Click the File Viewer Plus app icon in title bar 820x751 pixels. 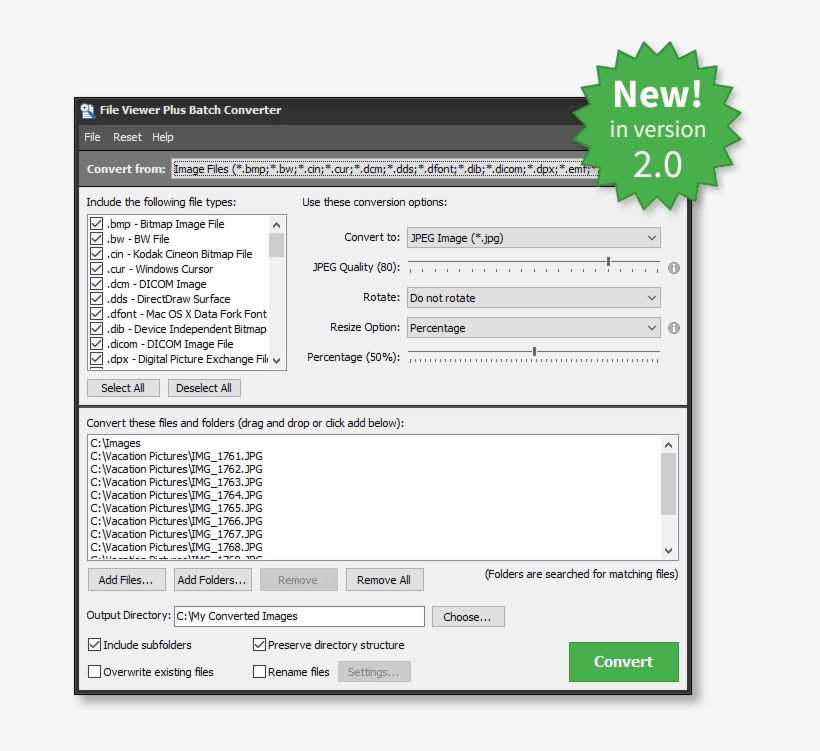pos(87,110)
